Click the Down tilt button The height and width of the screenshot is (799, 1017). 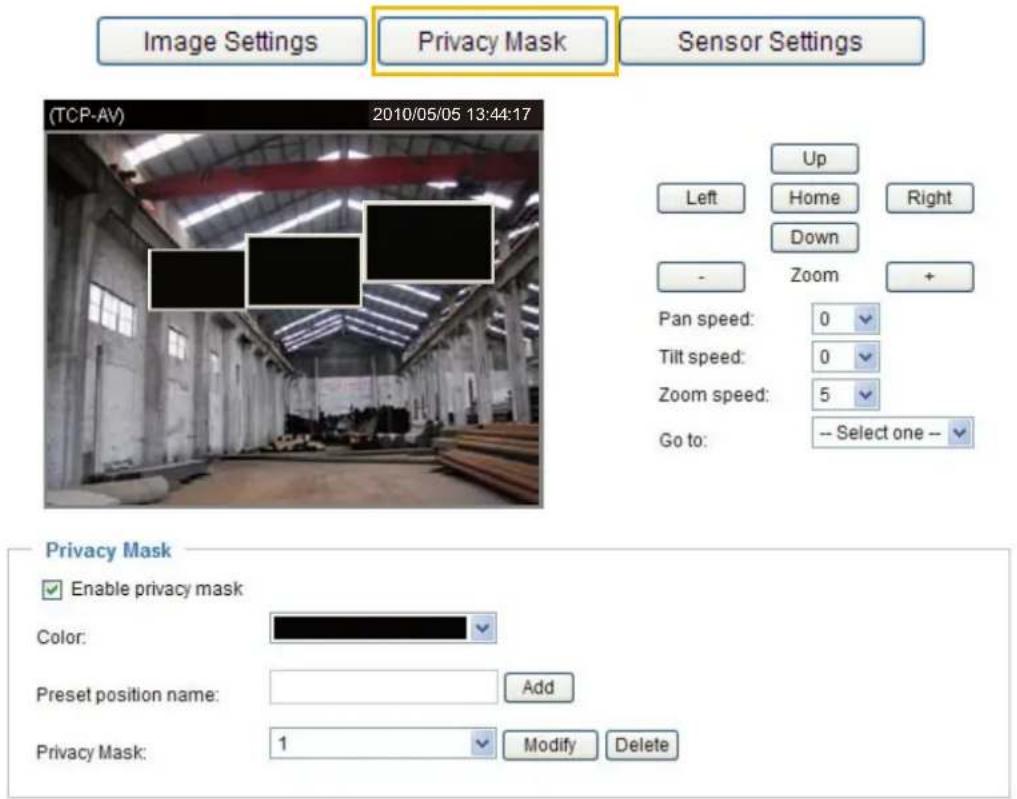coord(815,237)
